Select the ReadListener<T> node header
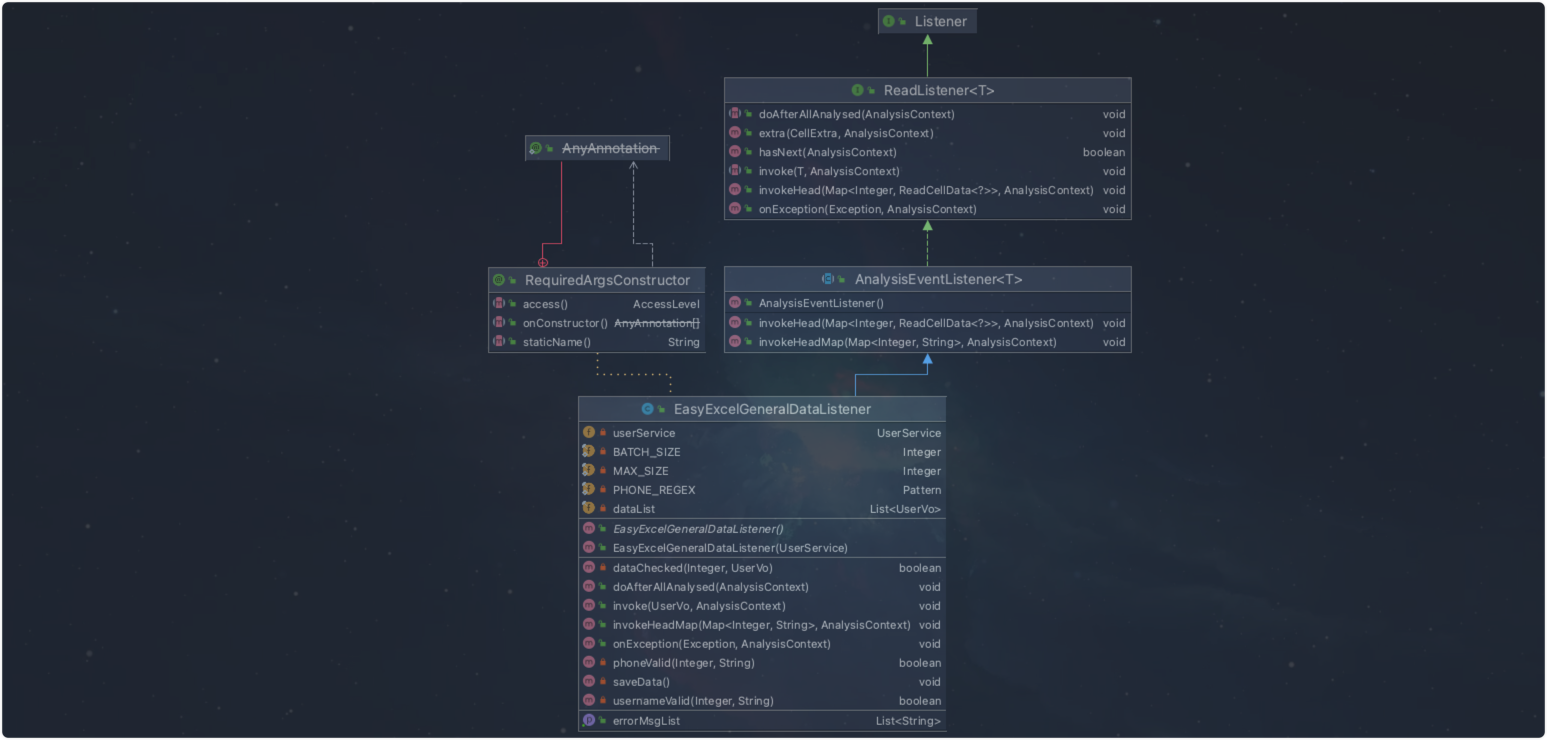 pos(928,90)
